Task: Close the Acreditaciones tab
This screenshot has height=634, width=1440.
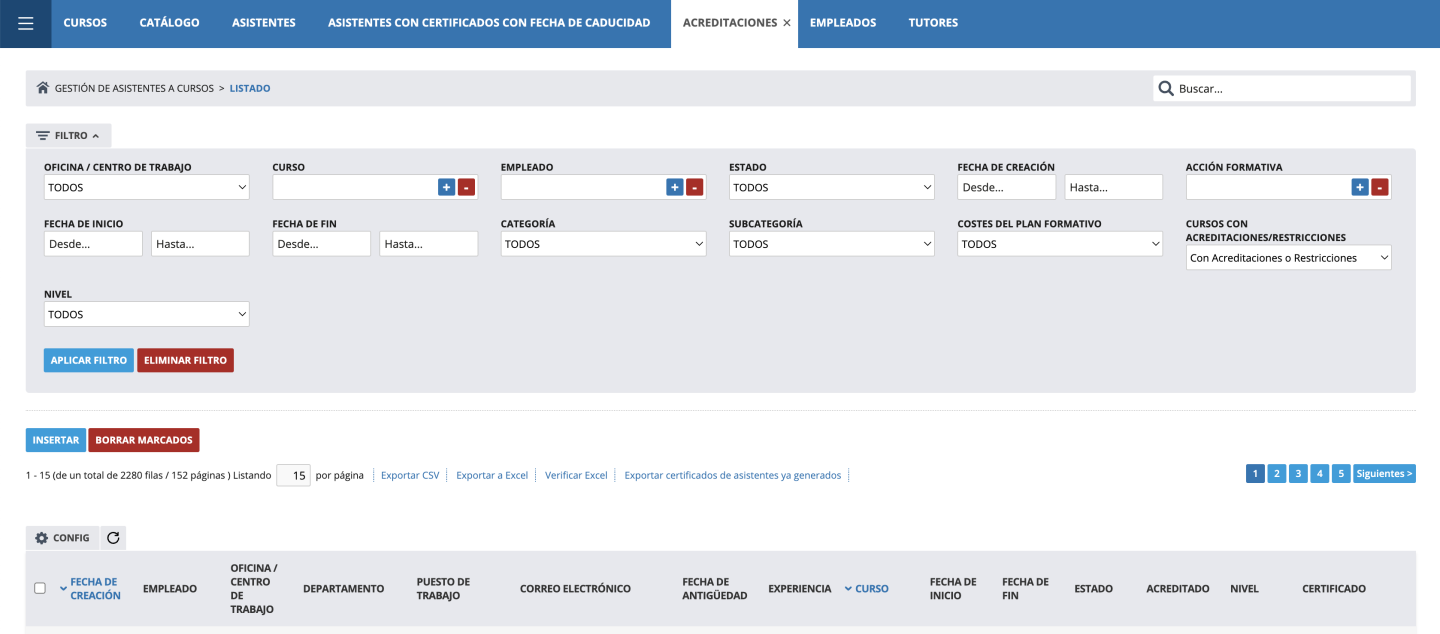Action: point(787,23)
